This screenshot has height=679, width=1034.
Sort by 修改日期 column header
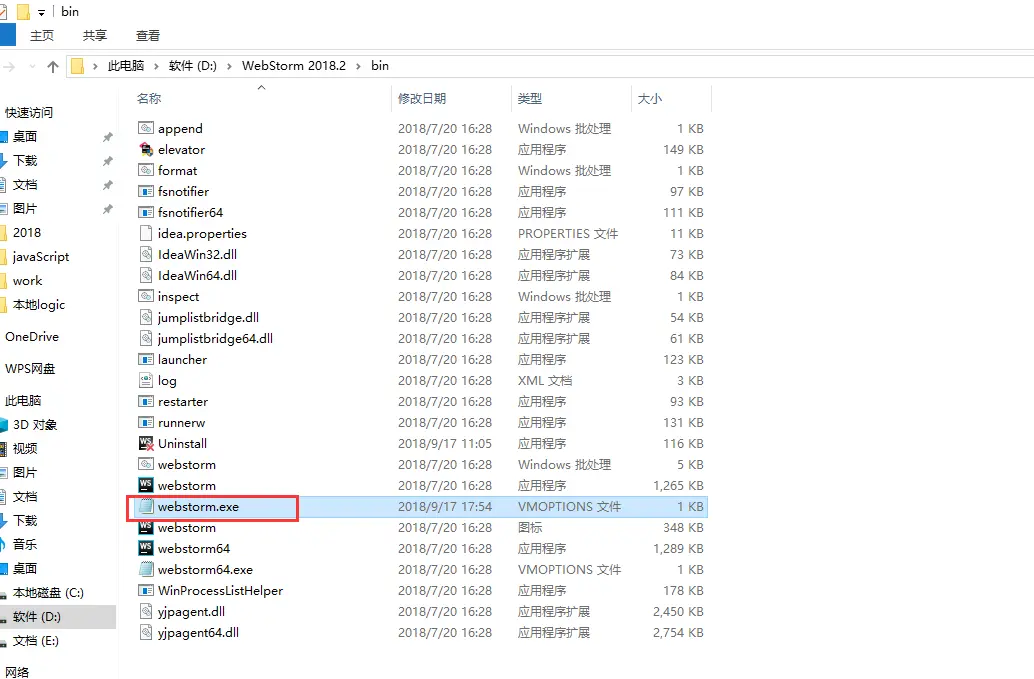tap(422, 99)
